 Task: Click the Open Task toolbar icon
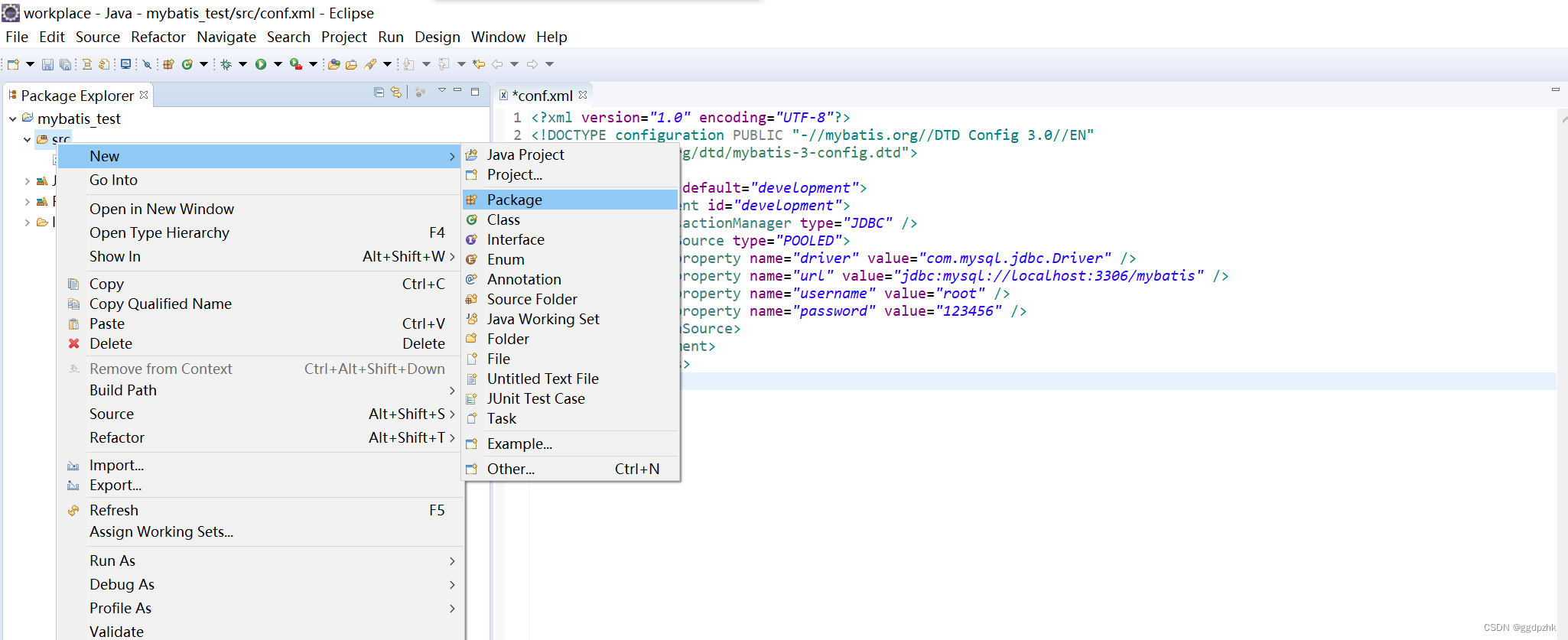point(352,64)
